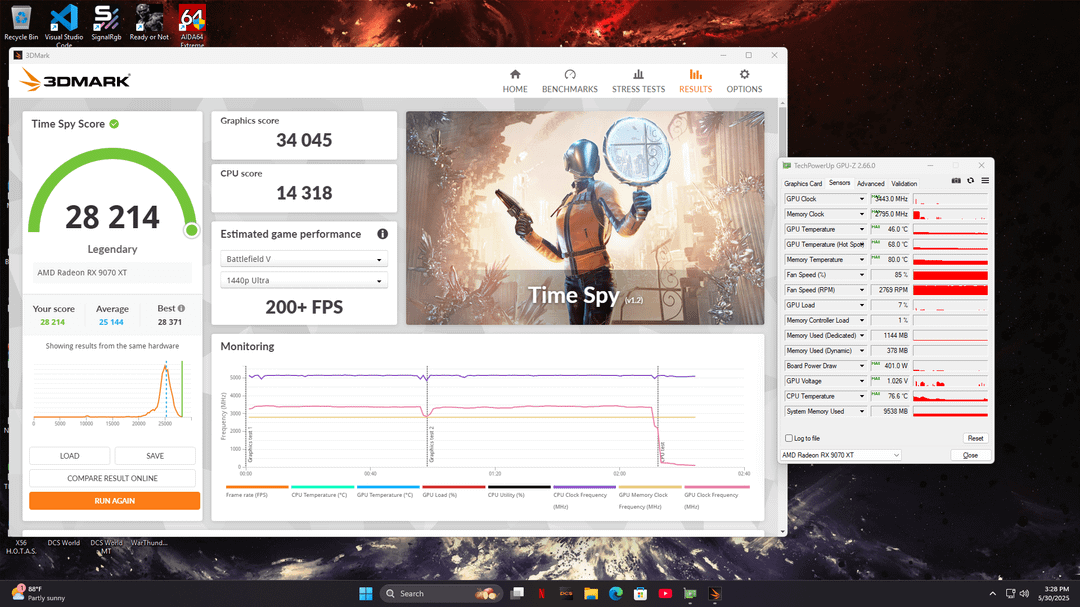
Task: Switch to GPU-Z taskbar icon
Action: (x=690, y=593)
